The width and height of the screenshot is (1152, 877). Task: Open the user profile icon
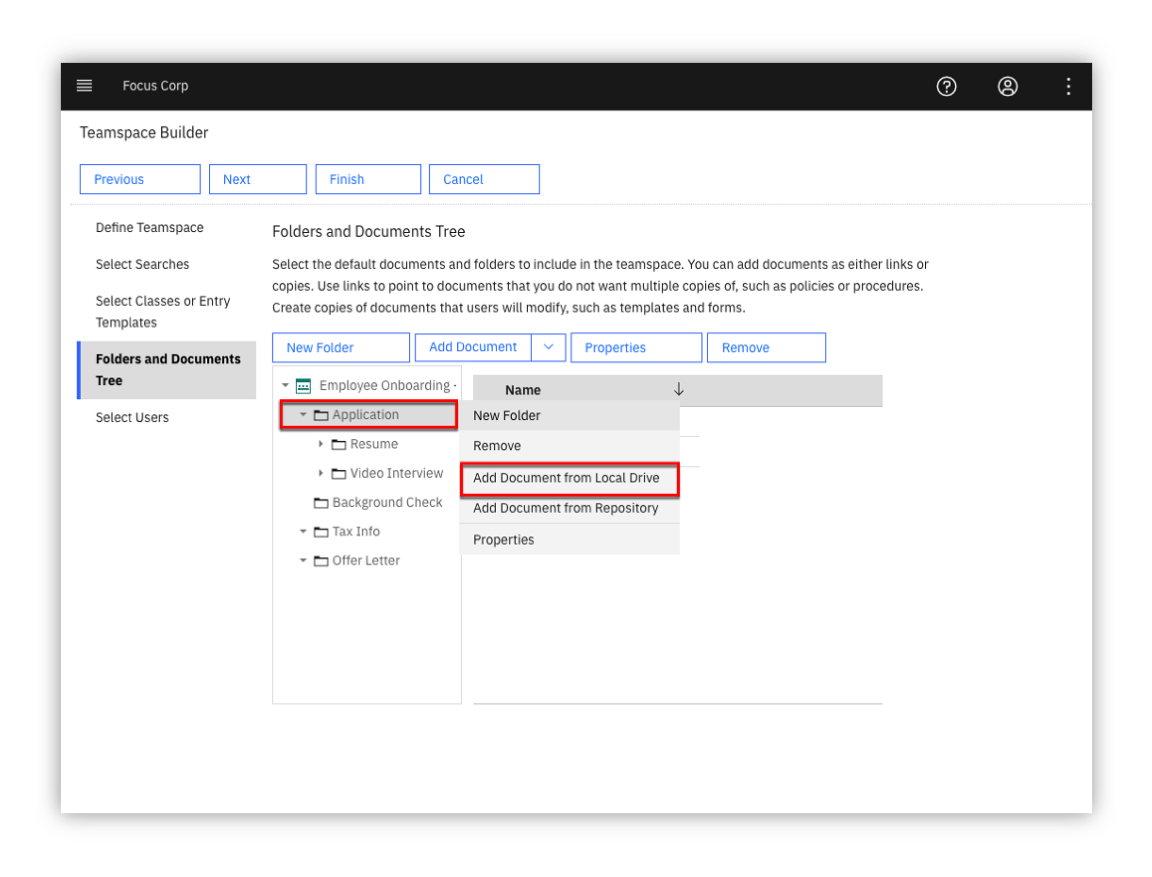pos(1007,87)
